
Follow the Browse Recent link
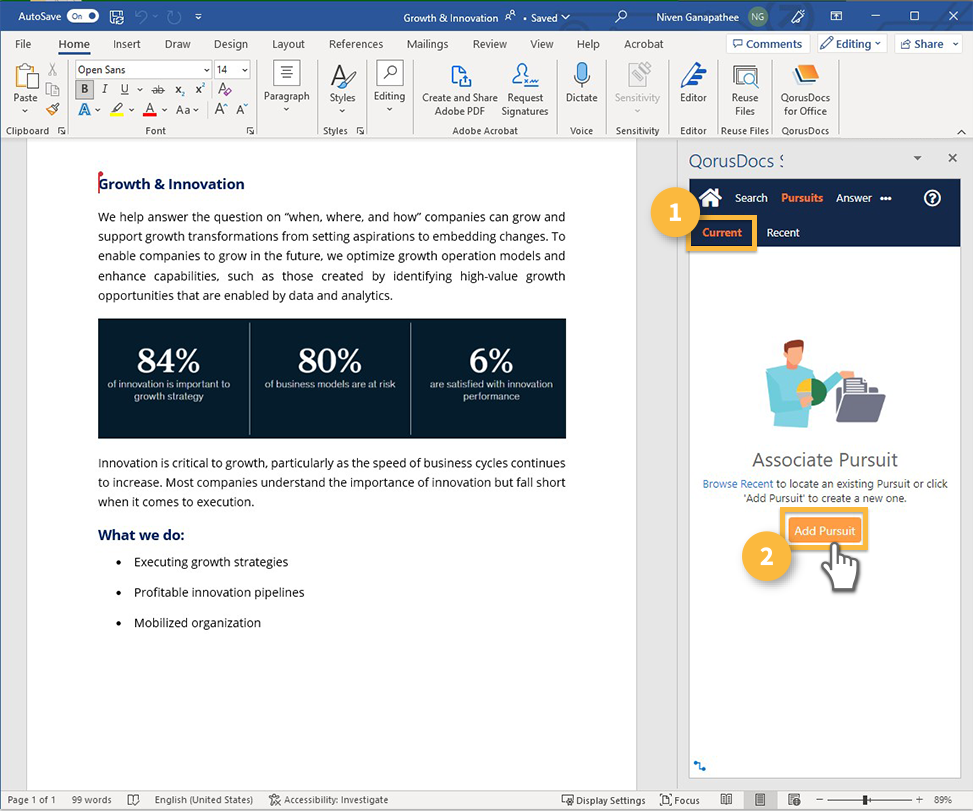737,484
